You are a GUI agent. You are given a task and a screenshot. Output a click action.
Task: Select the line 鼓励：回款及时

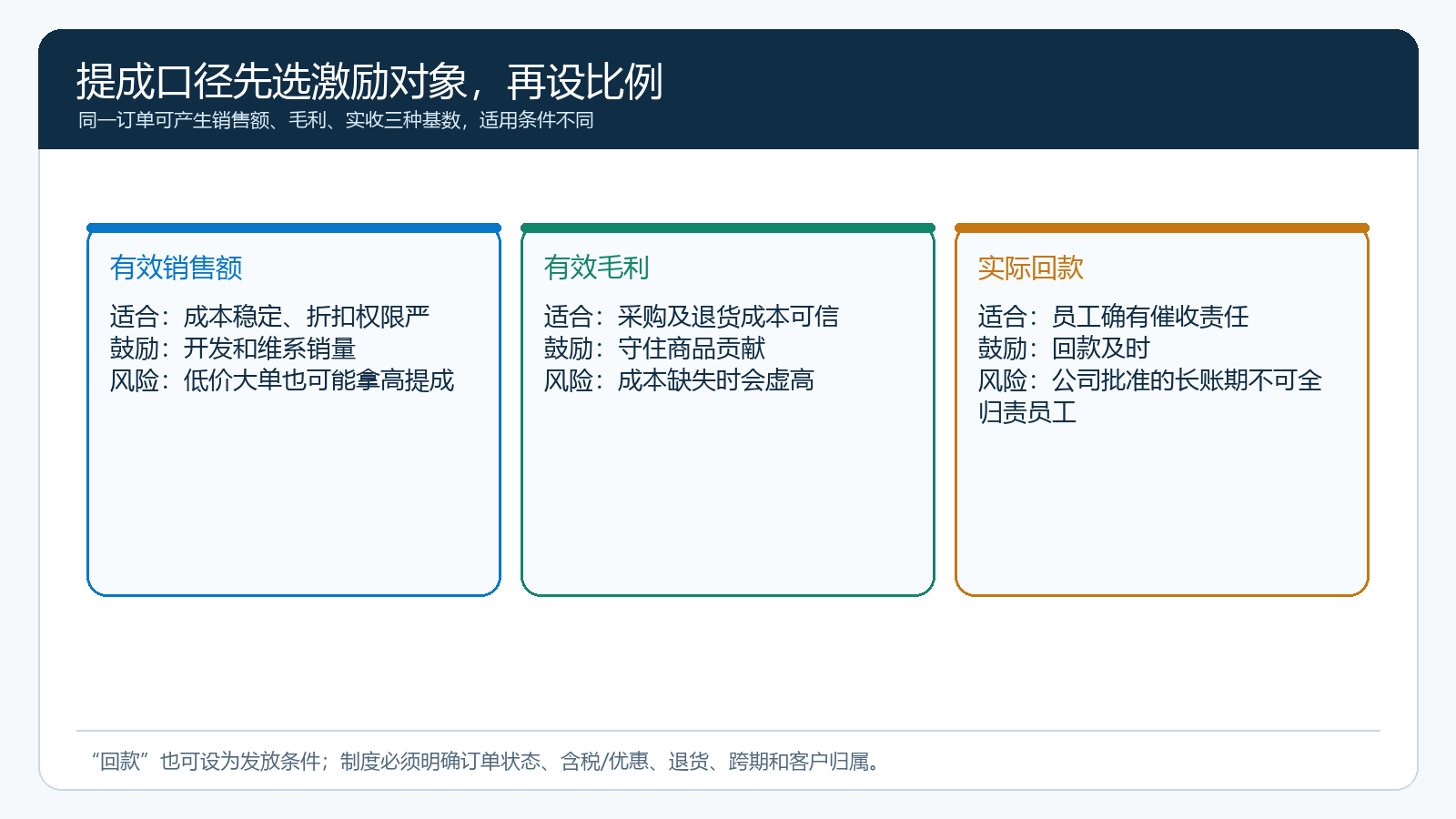[1064, 349]
